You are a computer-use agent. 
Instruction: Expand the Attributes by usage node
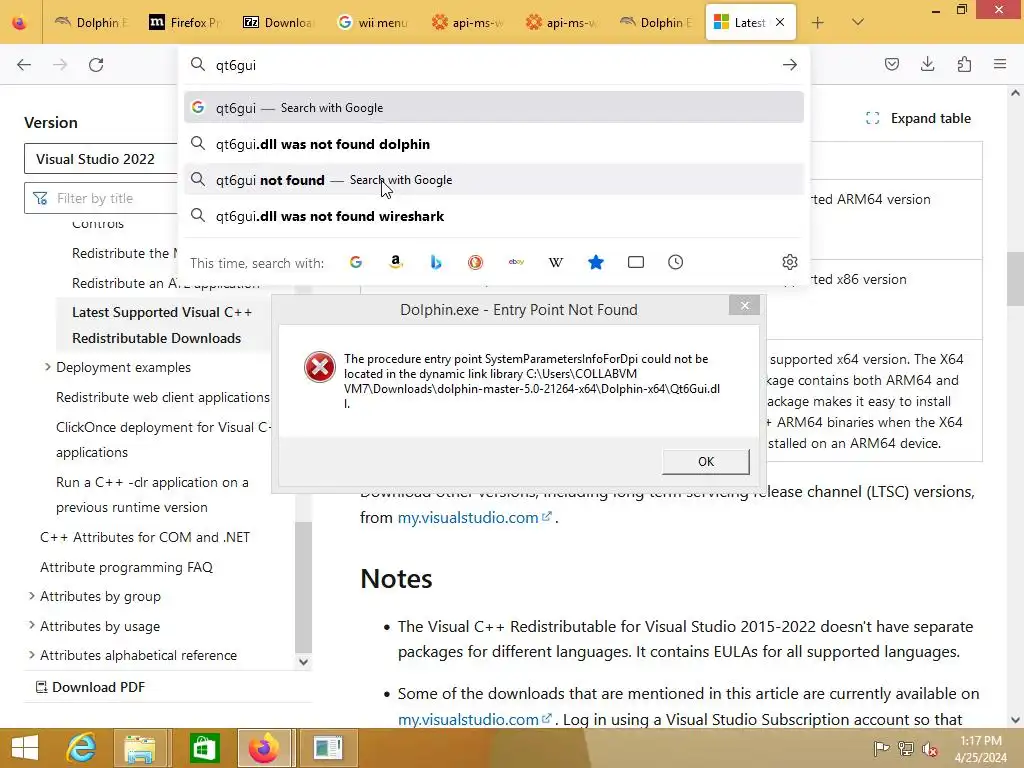point(31,626)
